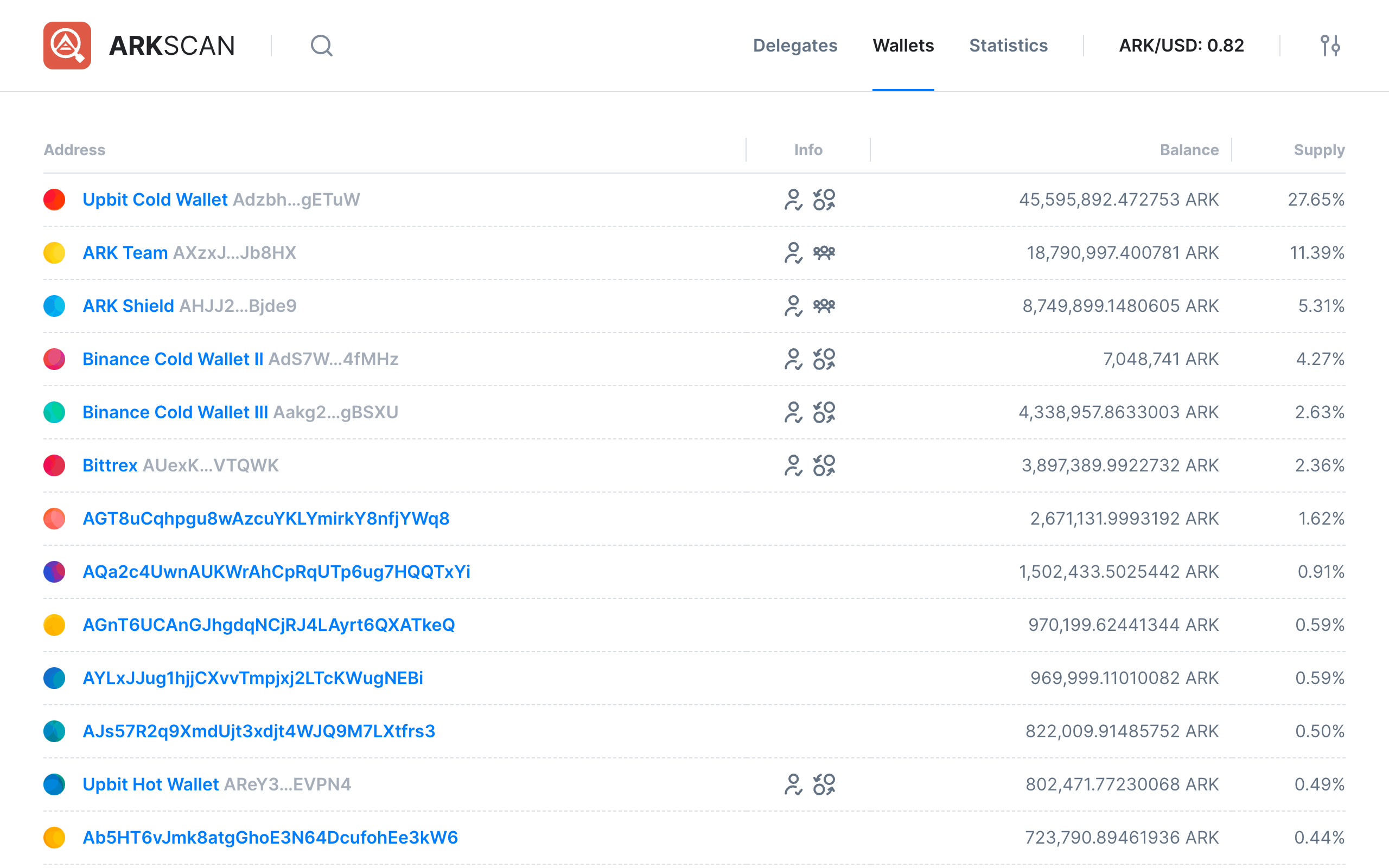Open wallet AJs57R2q9XmdUjt3xdjt4WJQ9M7LXtfrs3
Image resolution: width=1389 pixels, height=868 pixels.
pyautogui.click(x=259, y=731)
